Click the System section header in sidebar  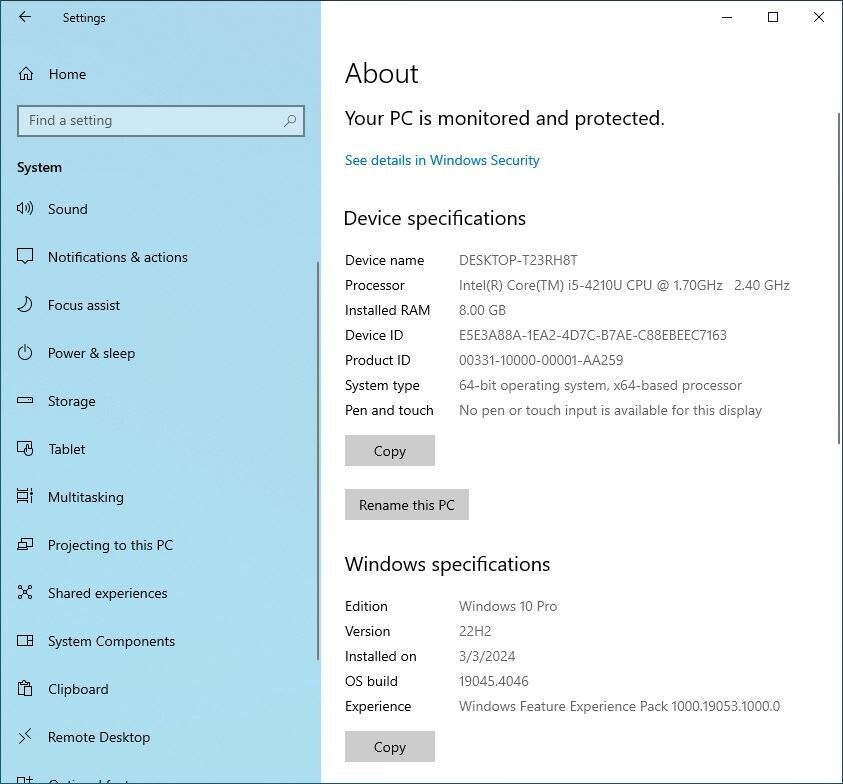pos(39,168)
